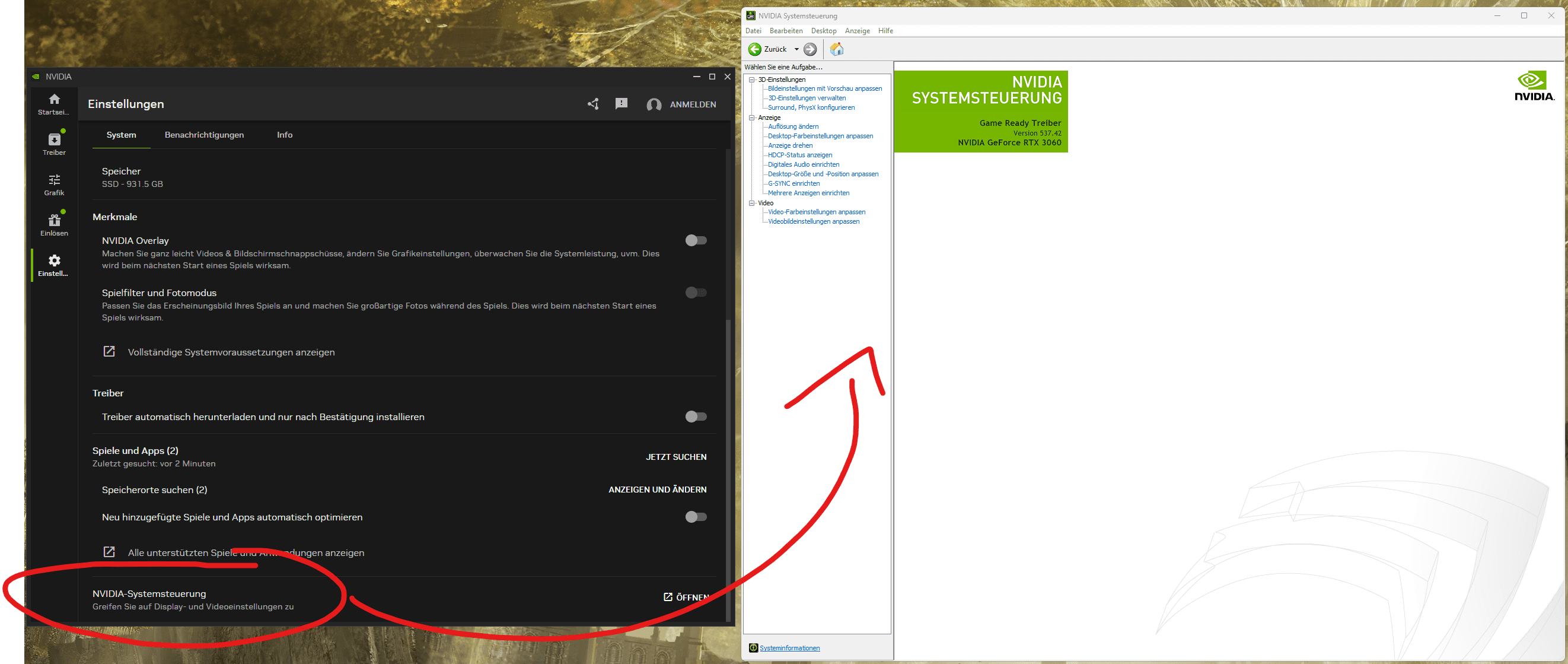Click the feedback icon in NVIDIA app header
The width and height of the screenshot is (1568, 664).
click(x=621, y=104)
